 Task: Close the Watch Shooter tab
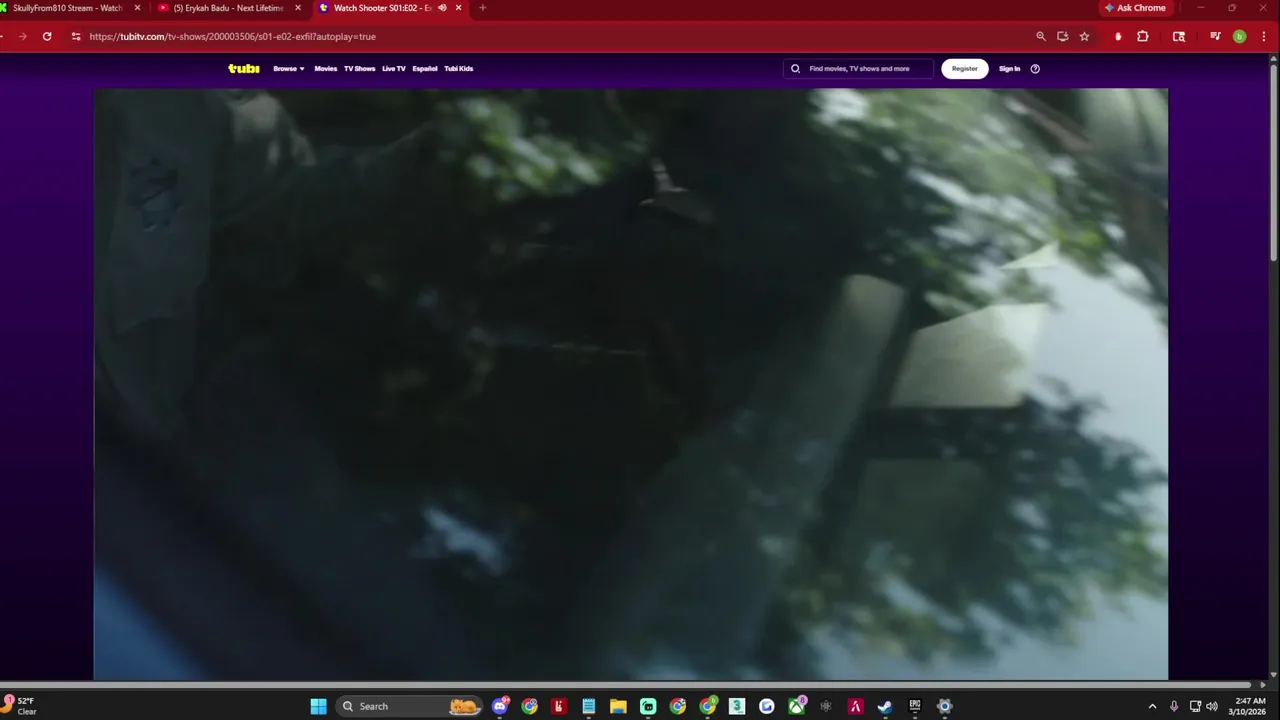[x=459, y=8]
